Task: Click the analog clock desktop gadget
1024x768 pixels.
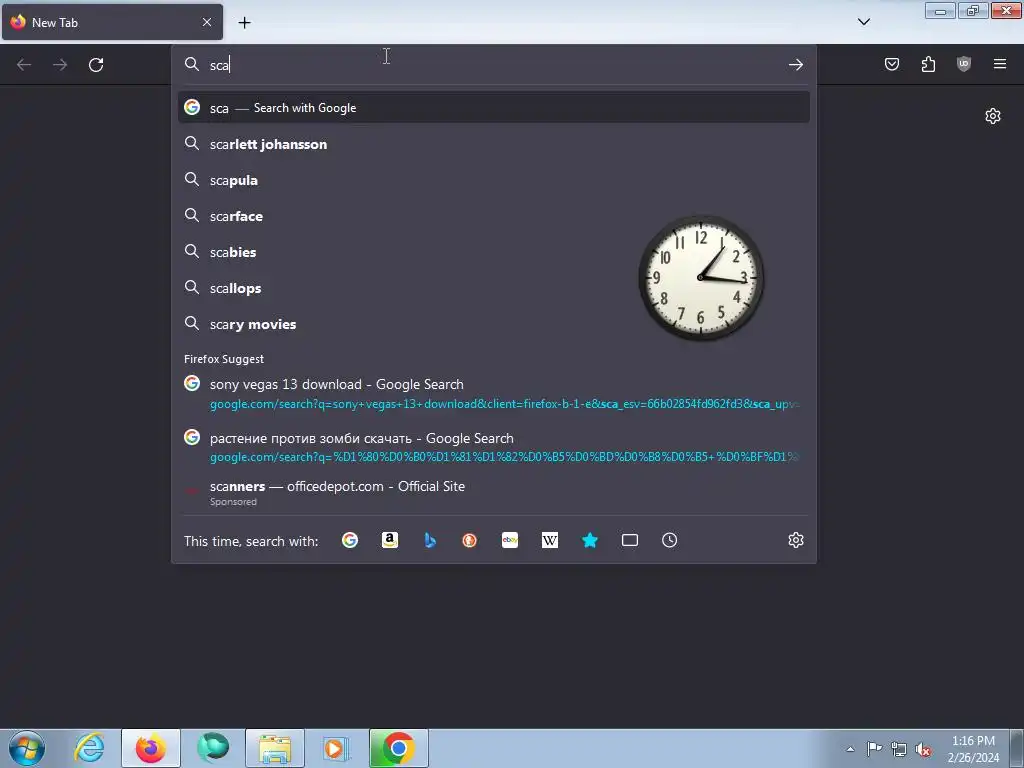Action: (701, 278)
